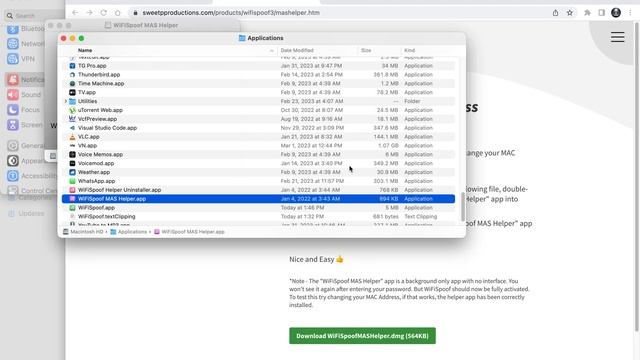Sort by the Size column header
Image resolution: width=640 pixels, height=360 pixels.
coord(366,50)
